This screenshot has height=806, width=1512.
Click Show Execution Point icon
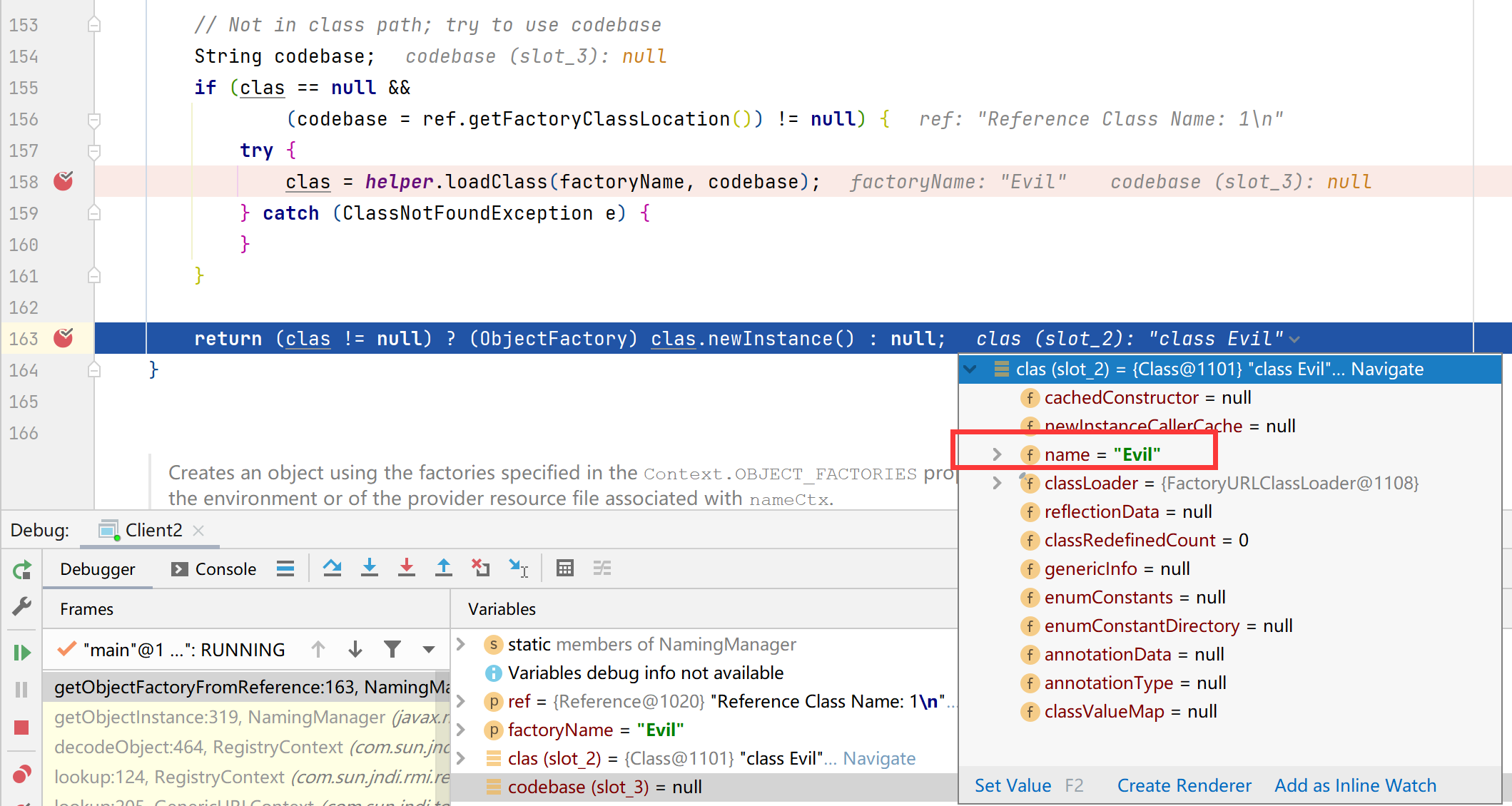[x=285, y=568]
